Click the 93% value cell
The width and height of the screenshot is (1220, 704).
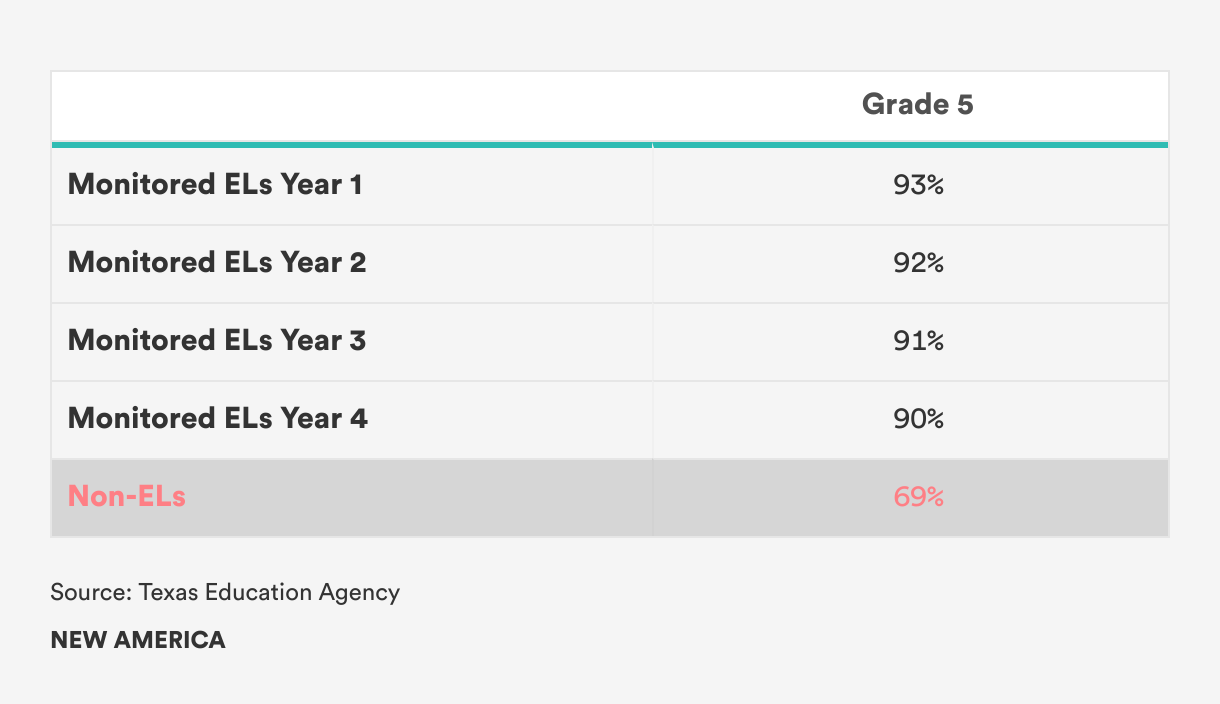(x=918, y=185)
